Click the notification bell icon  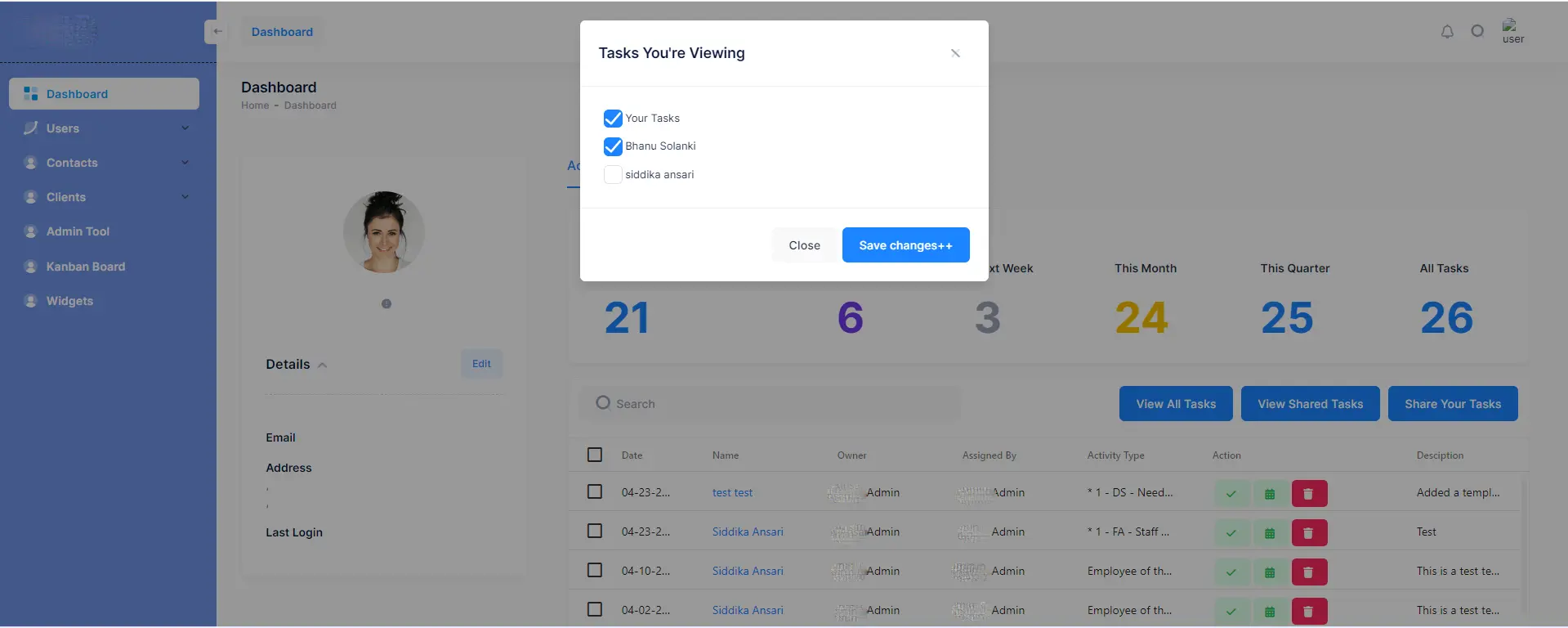tap(1447, 32)
